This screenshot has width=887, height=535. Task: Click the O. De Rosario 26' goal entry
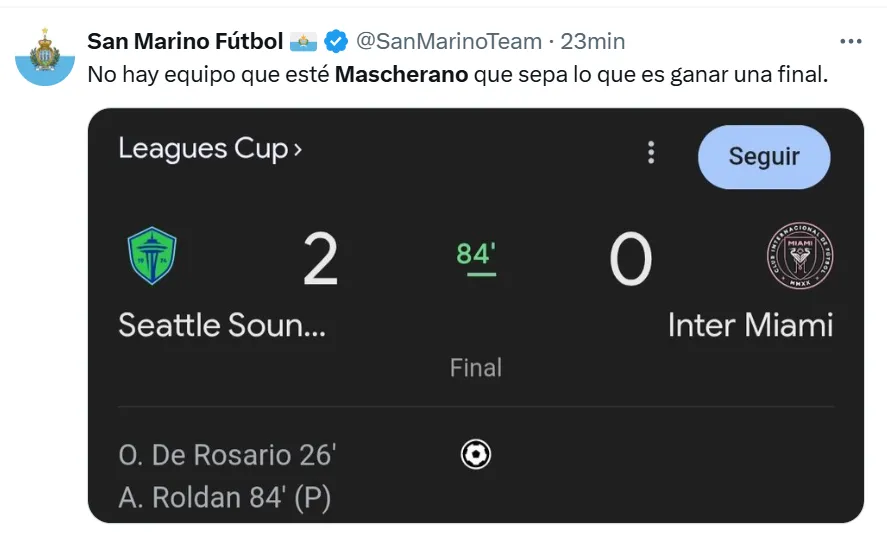(227, 456)
